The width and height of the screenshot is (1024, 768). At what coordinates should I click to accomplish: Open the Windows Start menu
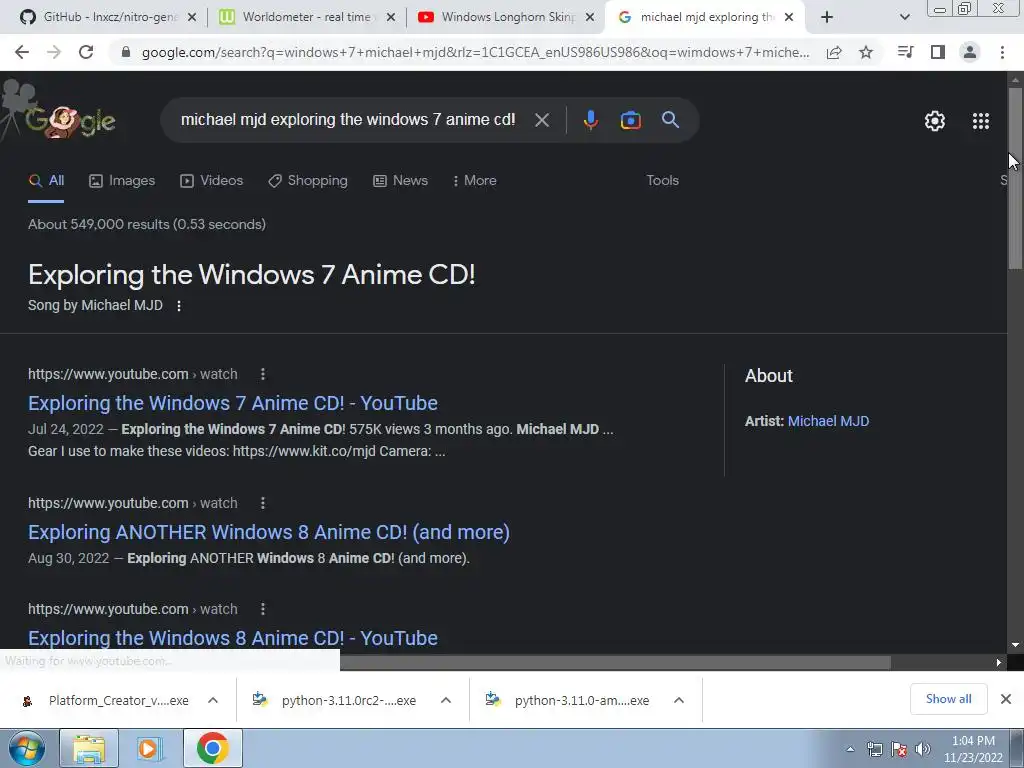tap(26, 748)
